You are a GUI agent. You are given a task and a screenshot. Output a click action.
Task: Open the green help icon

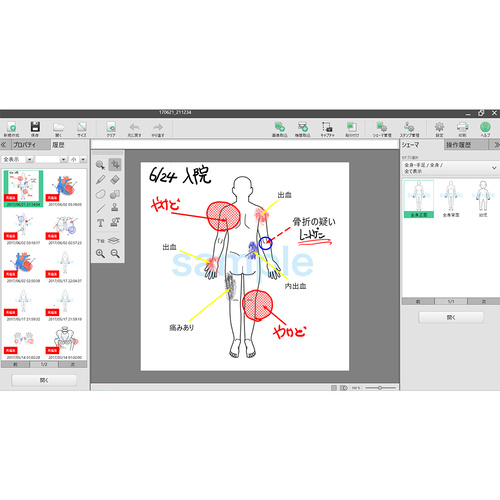point(485,129)
